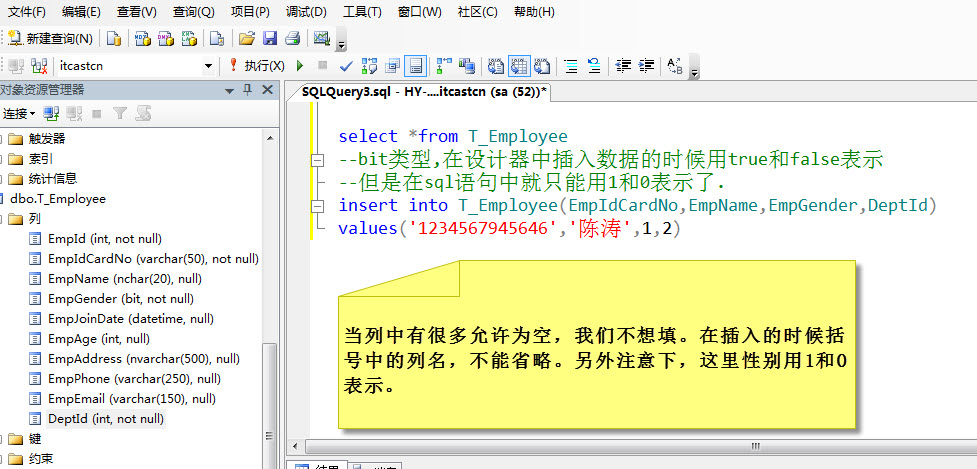Select column EmpName (nchar(20), null)
The image size is (977, 469).
(x=125, y=278)
